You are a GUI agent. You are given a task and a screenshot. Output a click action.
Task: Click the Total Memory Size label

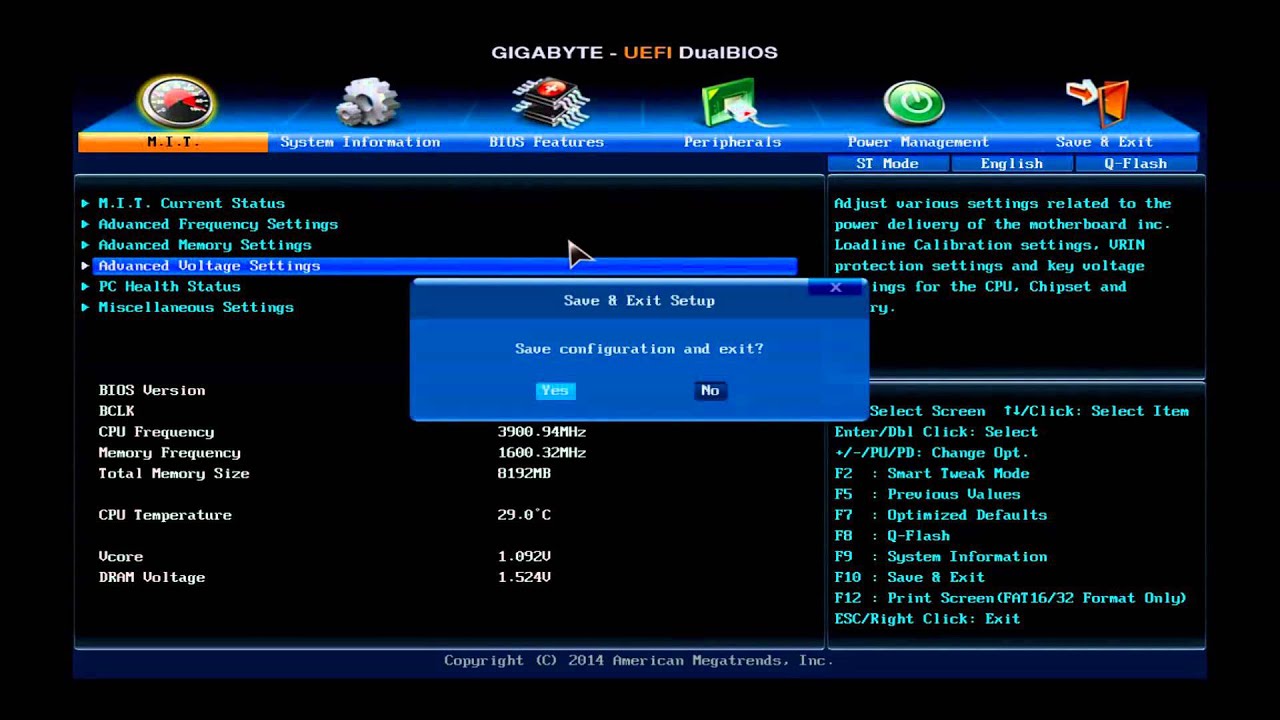pyautogui.click(x=174, y=474)
